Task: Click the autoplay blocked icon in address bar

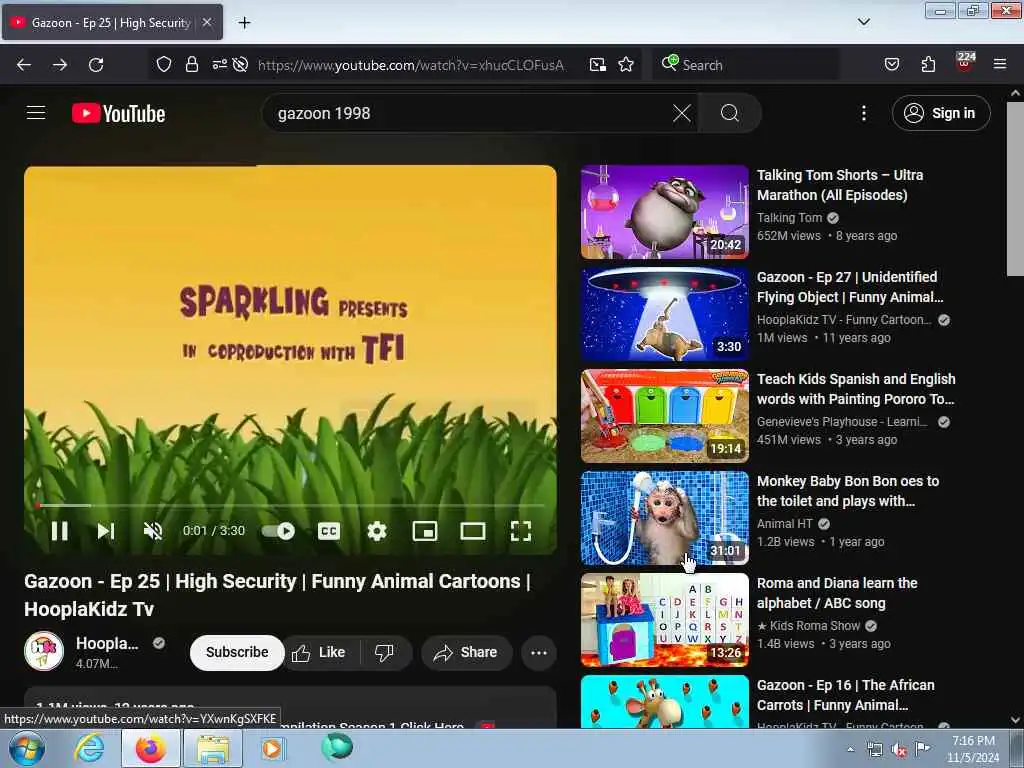Action: (240, 64)
